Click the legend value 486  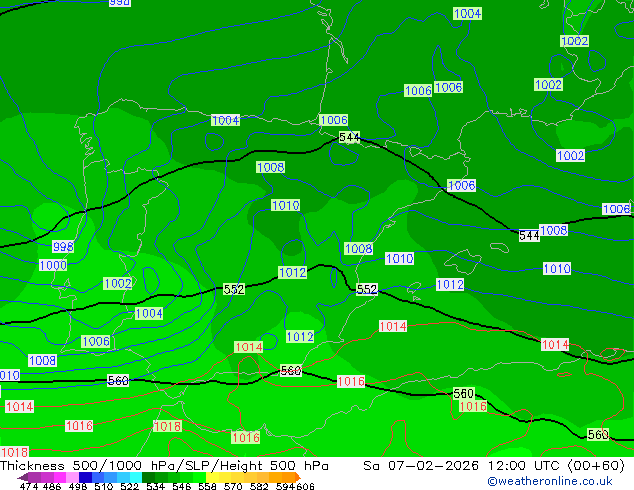pos(52,486)
